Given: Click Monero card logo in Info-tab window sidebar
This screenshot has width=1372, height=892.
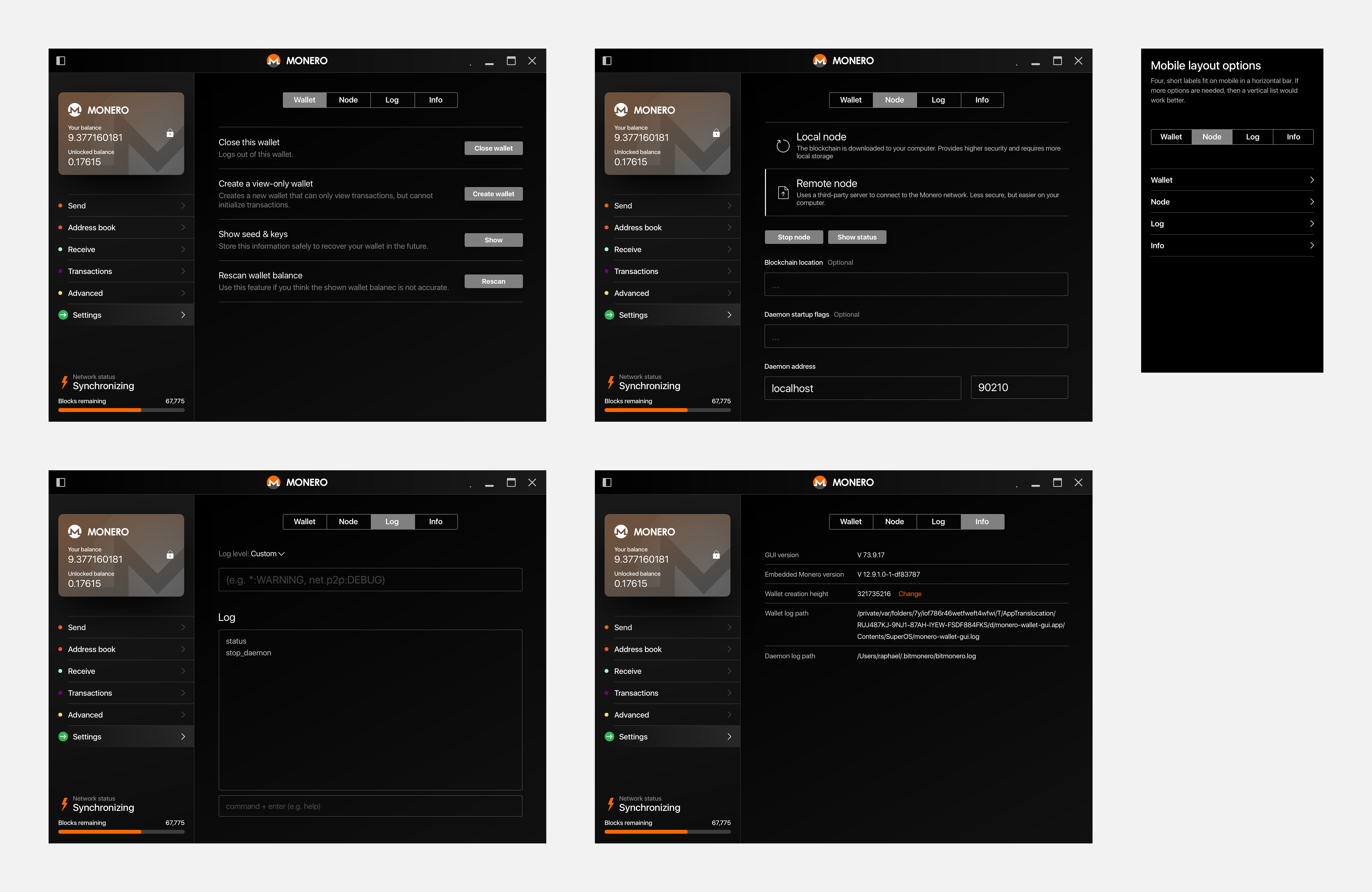Looking at the screenshot, I should pyautogui.click(x=621, y=531).
